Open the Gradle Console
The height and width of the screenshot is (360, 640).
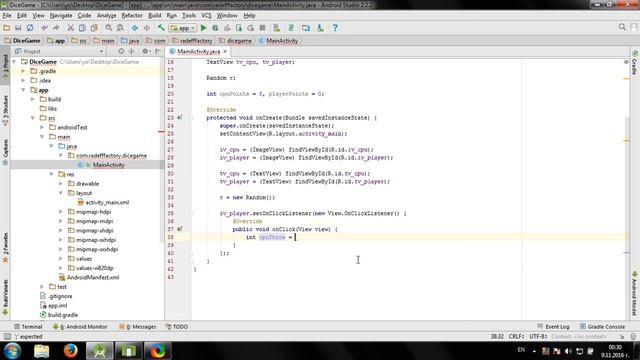[x=602, y=327]
